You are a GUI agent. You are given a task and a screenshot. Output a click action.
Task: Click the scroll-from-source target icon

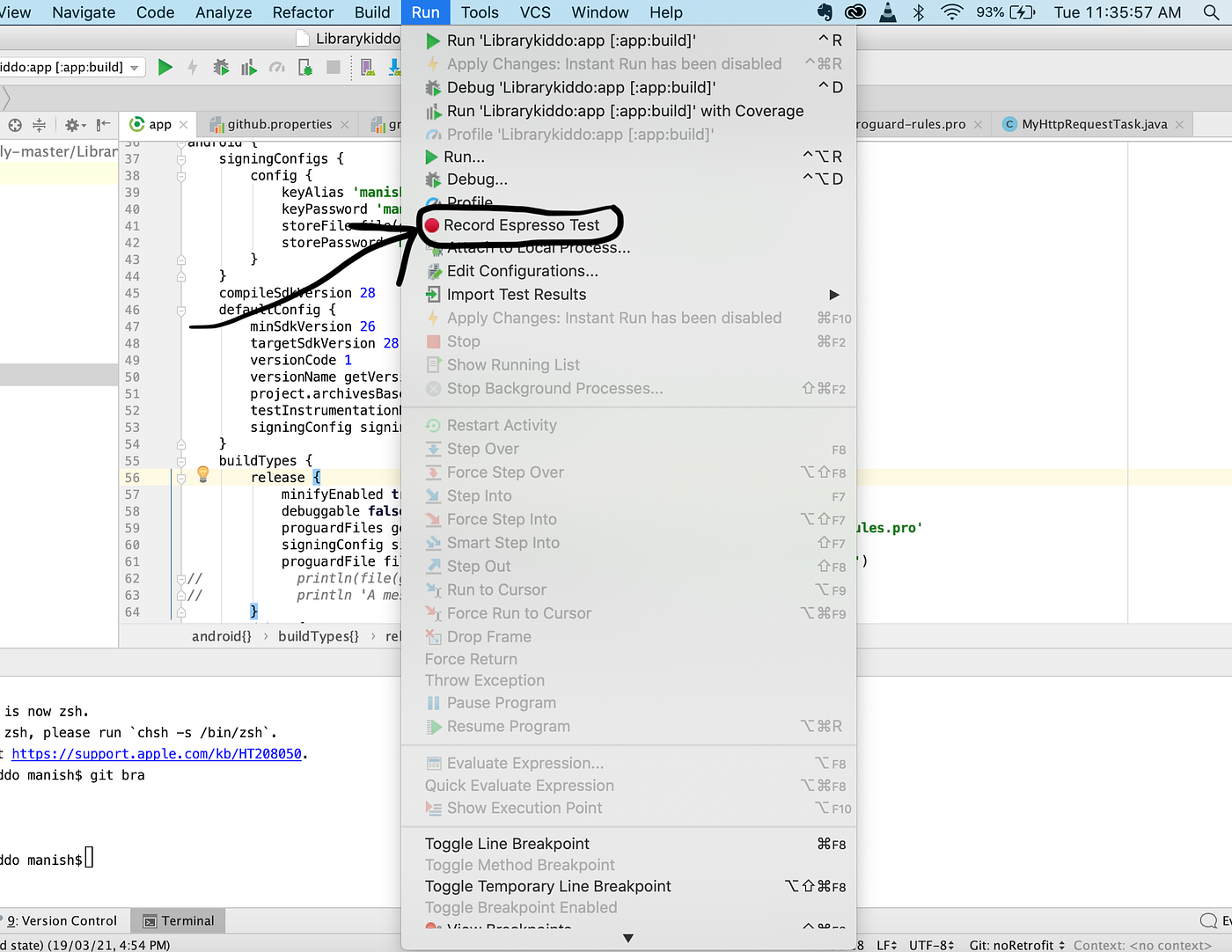(x=15, y=125)
